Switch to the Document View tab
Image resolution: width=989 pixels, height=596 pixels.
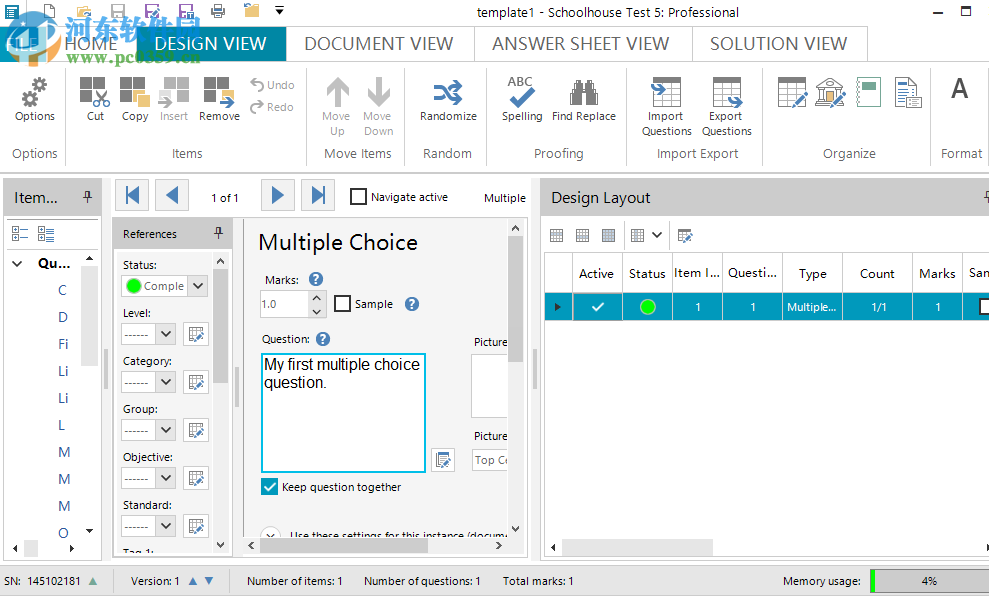tap(378, 44)
